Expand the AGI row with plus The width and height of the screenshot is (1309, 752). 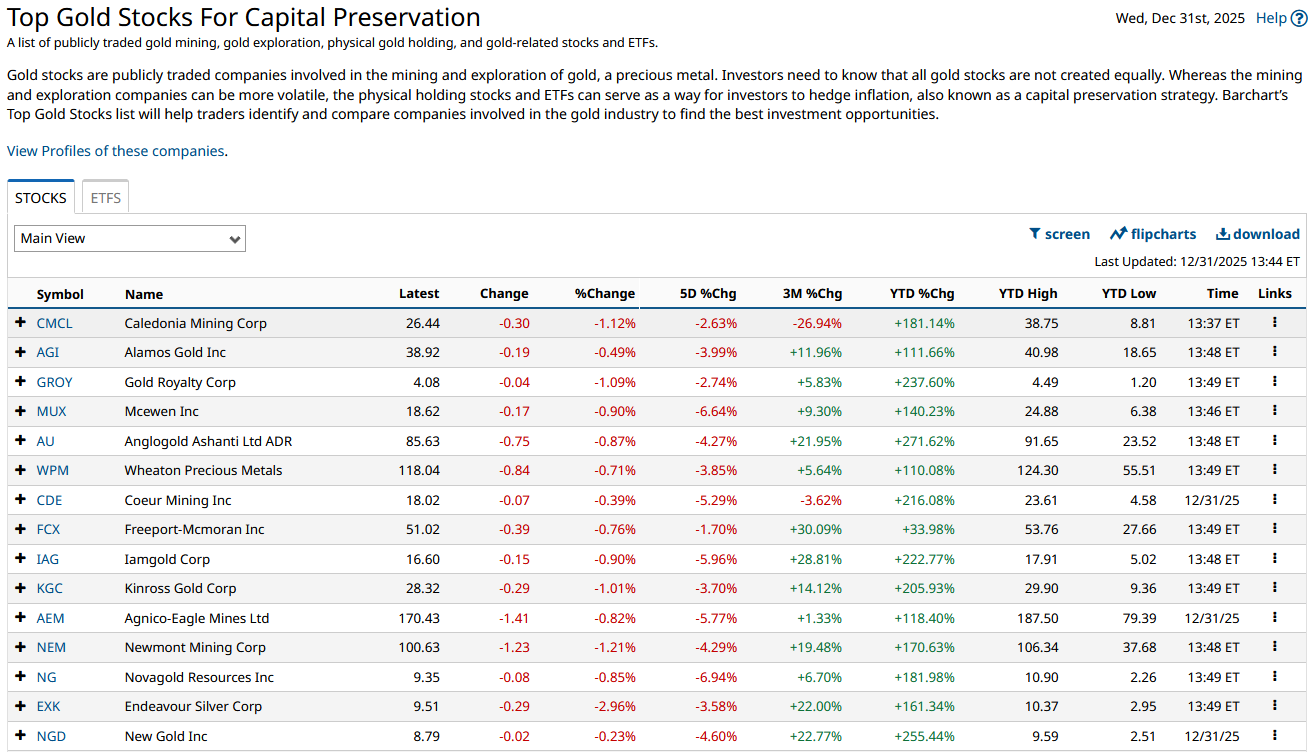click(x=20, y=352)
